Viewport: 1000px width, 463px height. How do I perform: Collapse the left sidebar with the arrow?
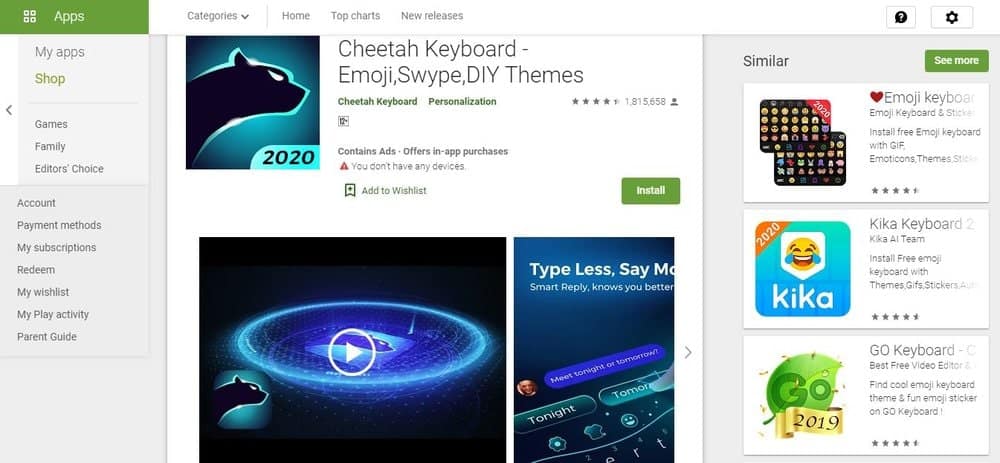[9, 110]
